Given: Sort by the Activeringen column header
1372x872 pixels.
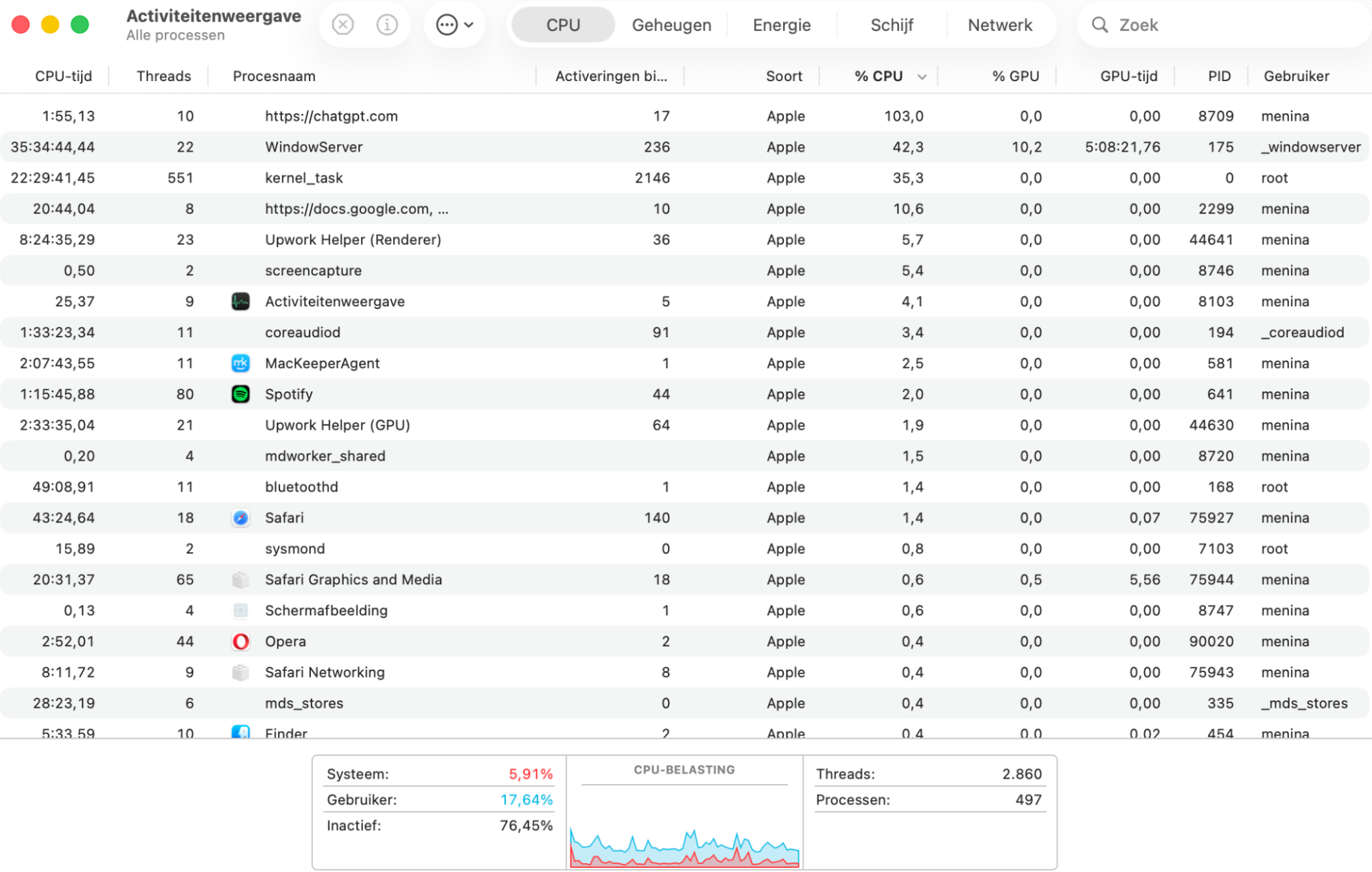Looking at the screenshot, I should pyautogui.click(x=611, y=76).
